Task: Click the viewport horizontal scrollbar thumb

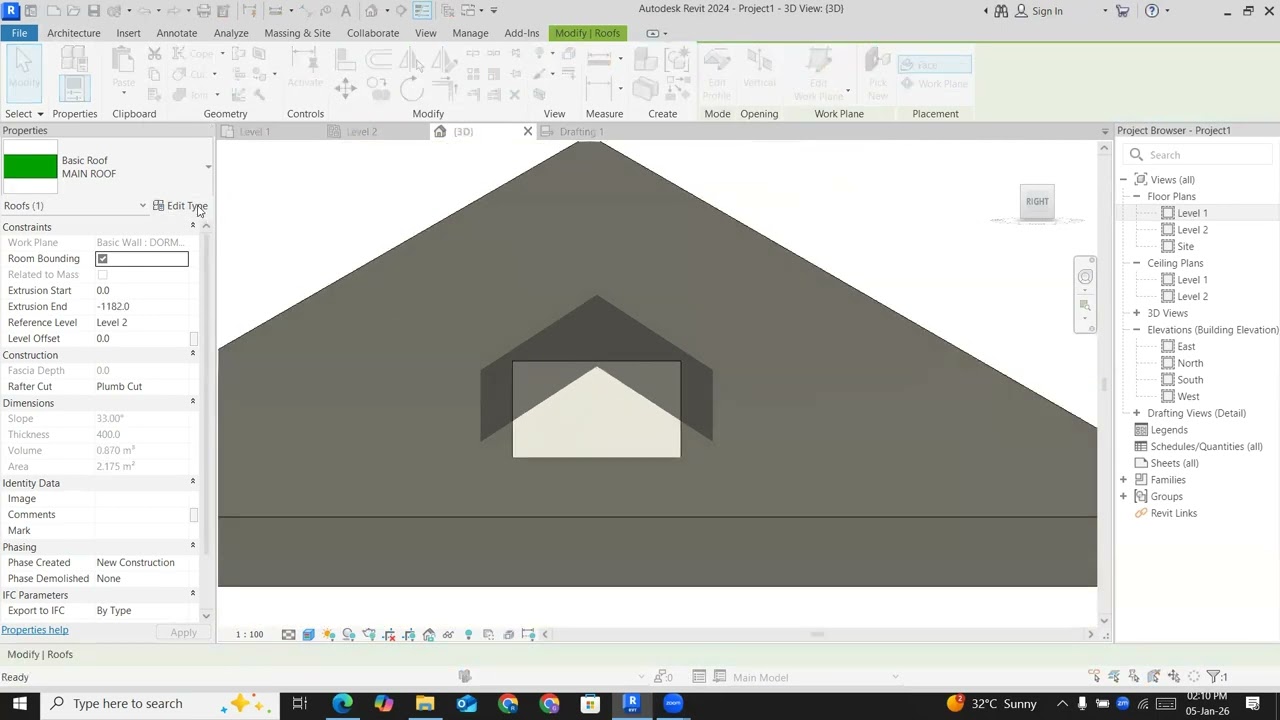Action: point(818,634)
